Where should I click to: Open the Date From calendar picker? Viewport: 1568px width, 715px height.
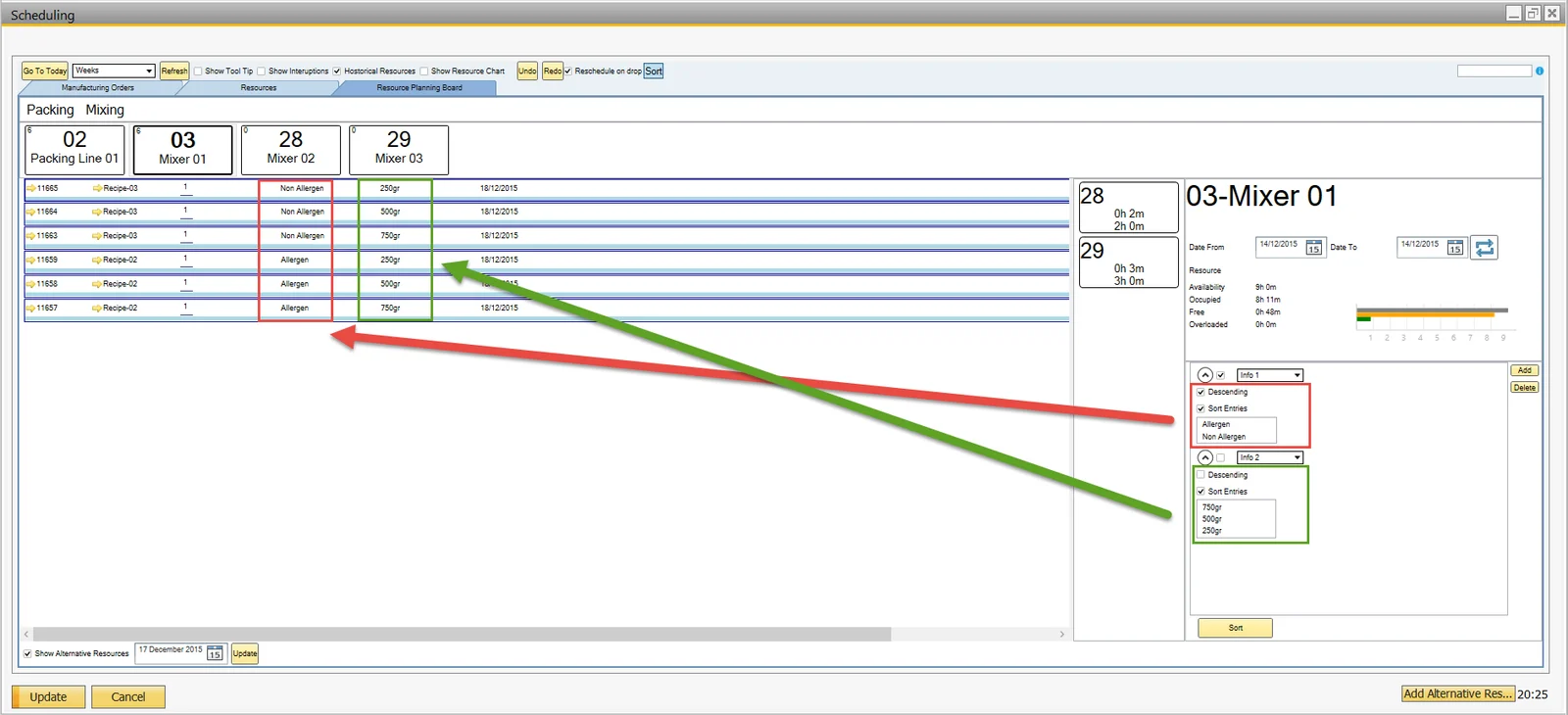(x=1313, y=248)
